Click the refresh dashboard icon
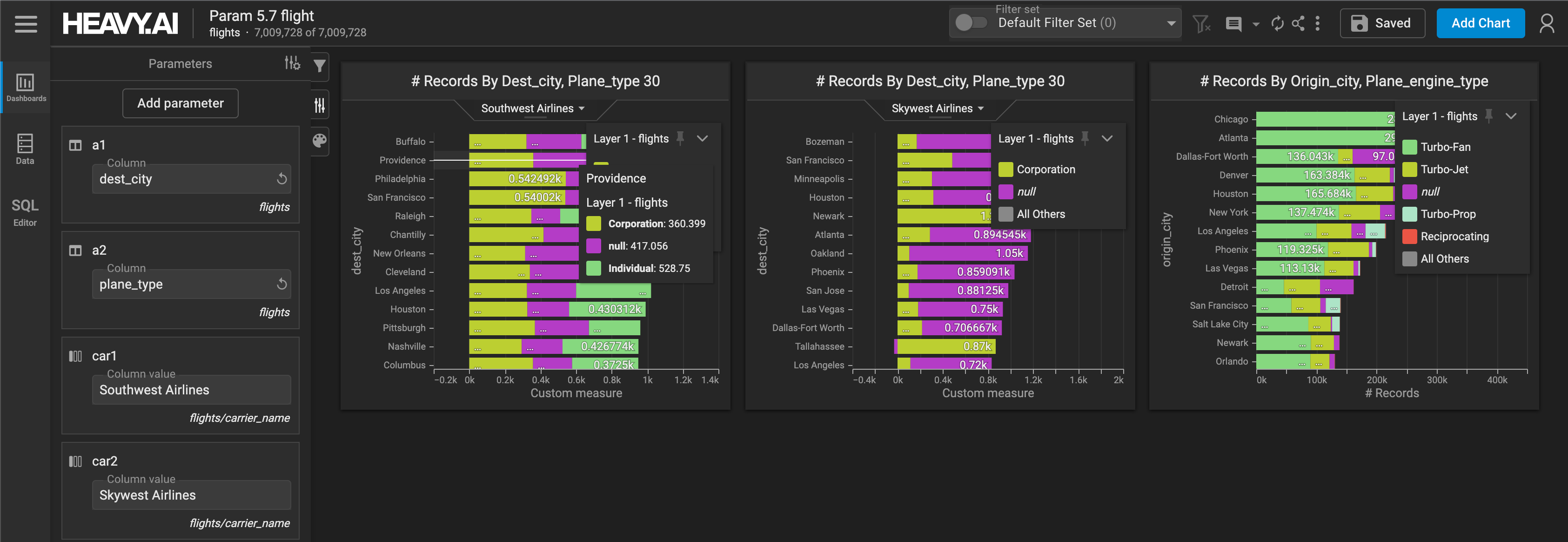1568x542 pixels. point(1277,24)
